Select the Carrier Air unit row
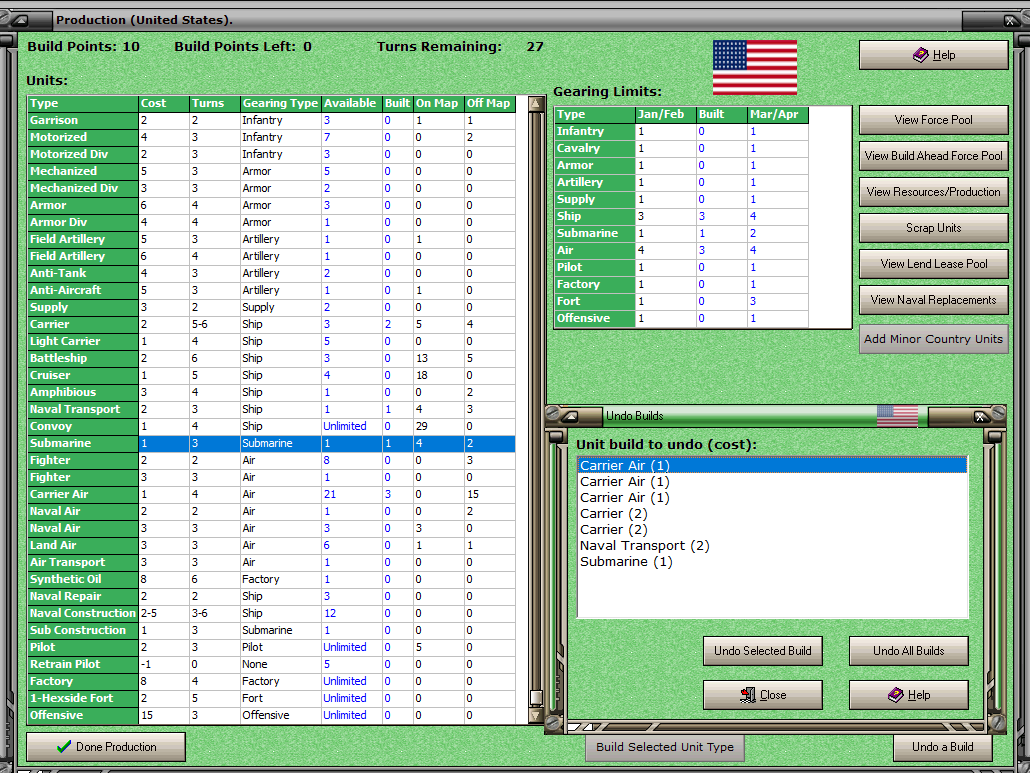Viewport: 1030px width, 773px height. (x=271, y=495)
